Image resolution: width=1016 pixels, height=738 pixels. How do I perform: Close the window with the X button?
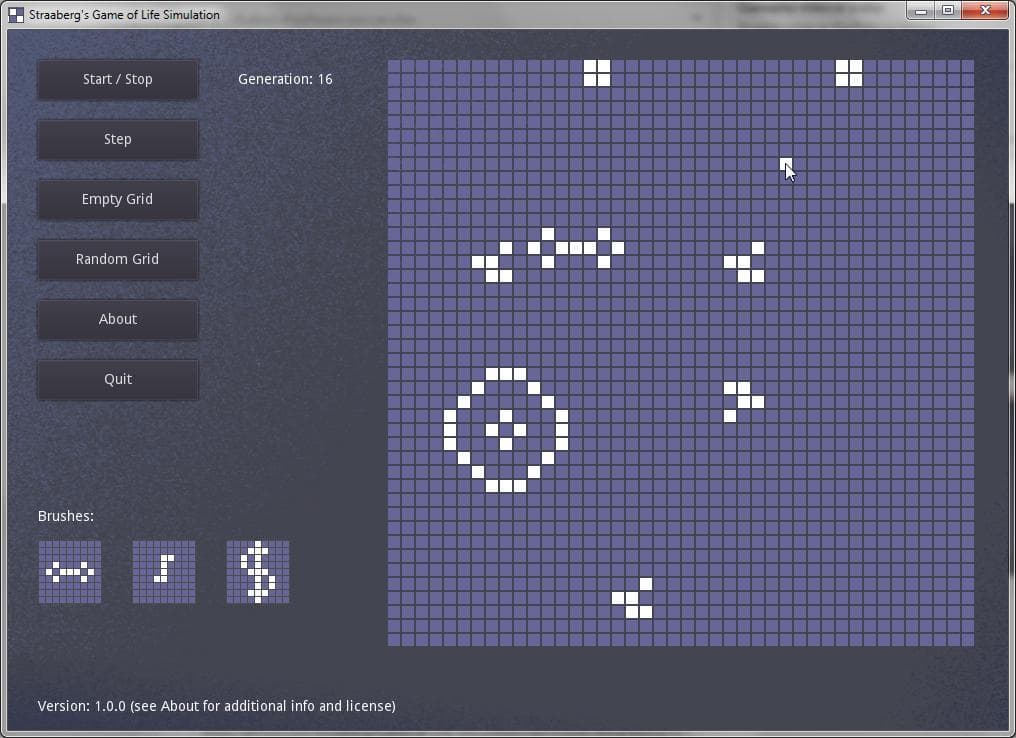985,10
